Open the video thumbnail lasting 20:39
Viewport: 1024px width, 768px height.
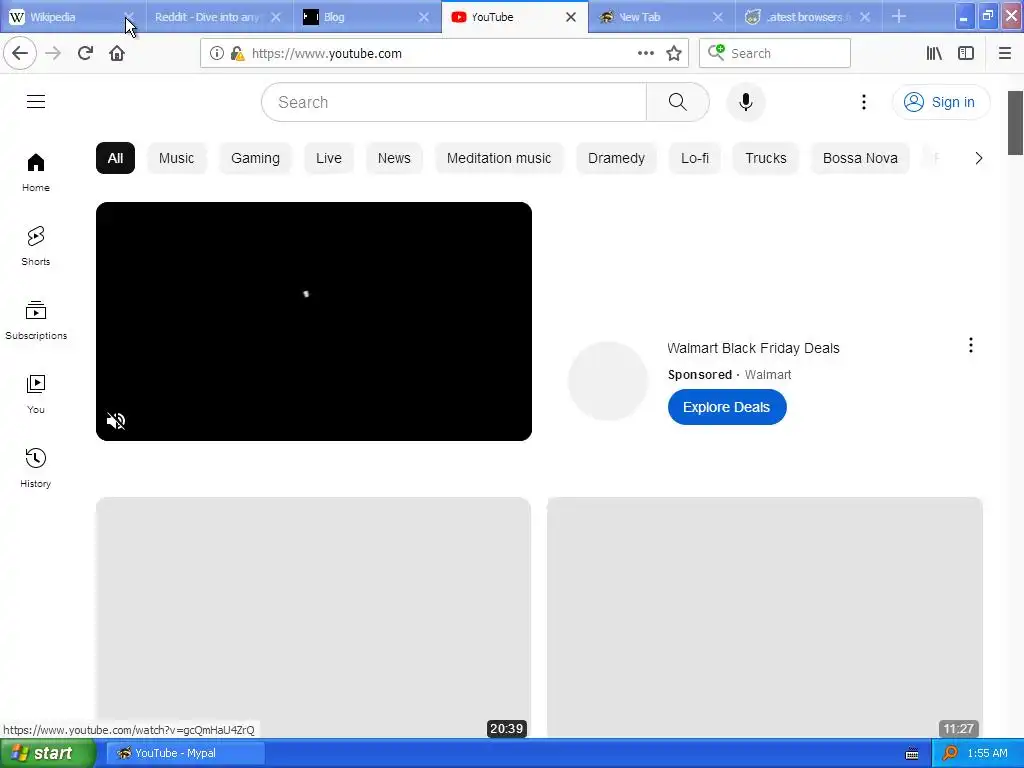coord(313,618)
